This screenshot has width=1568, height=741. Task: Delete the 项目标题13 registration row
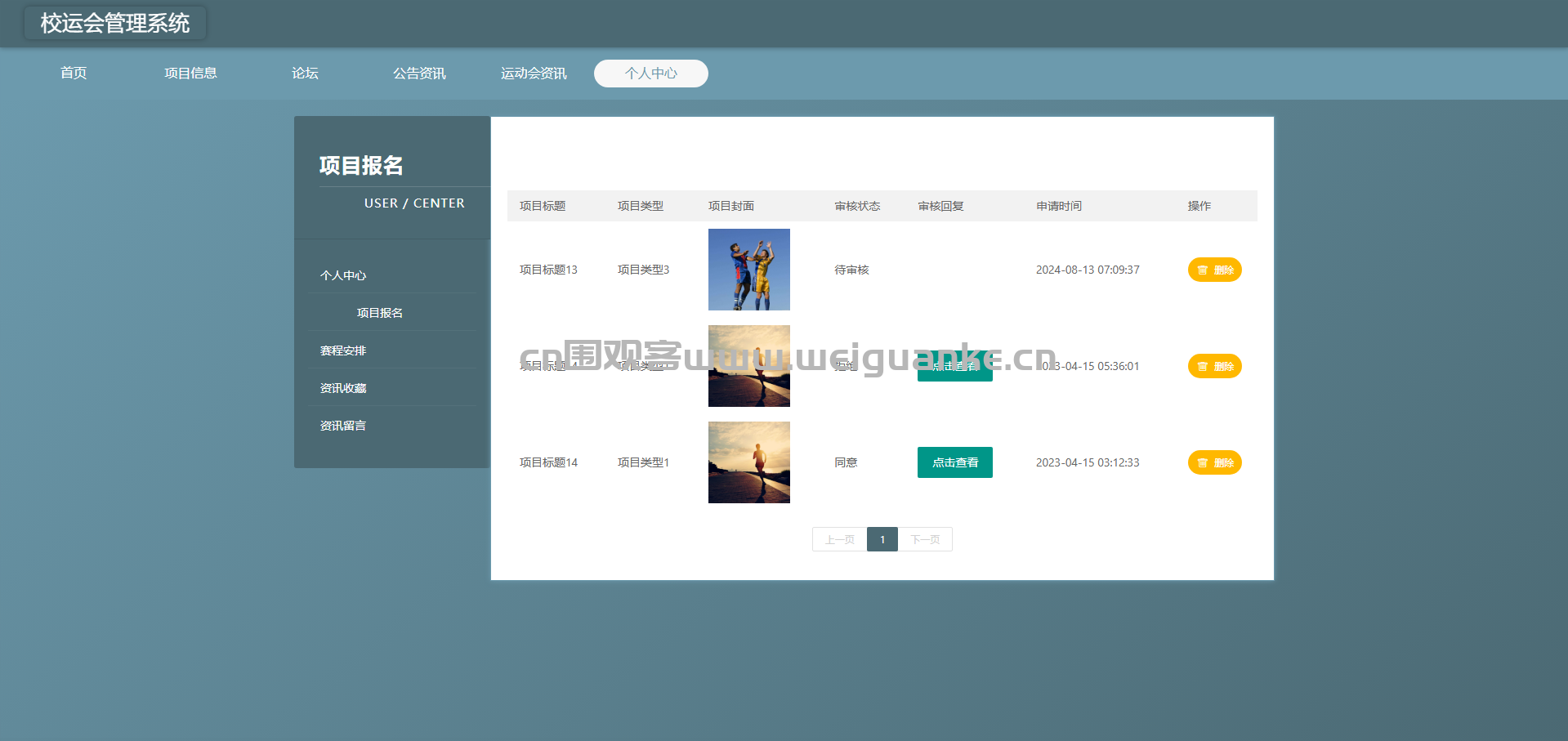pos(1214,270)
